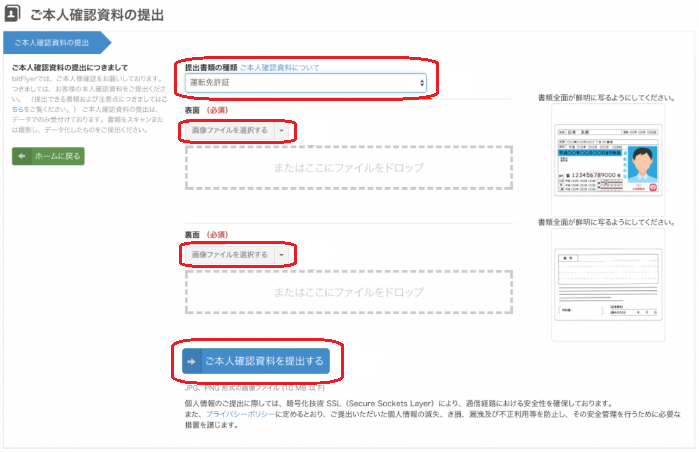Open the 運転免許証 document type dropdown

pos(305,83)
